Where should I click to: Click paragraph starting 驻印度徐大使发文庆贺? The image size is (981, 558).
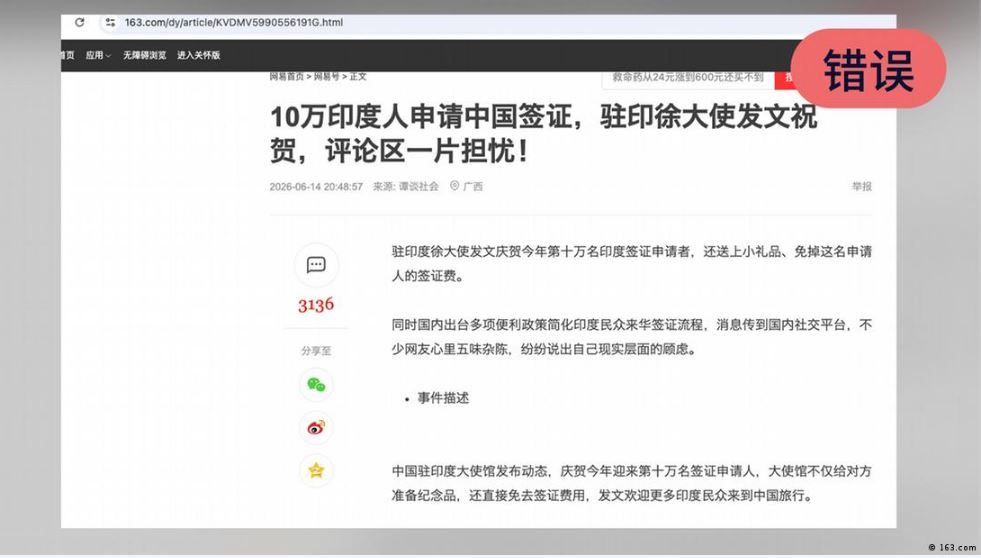(x=632, y=263)
